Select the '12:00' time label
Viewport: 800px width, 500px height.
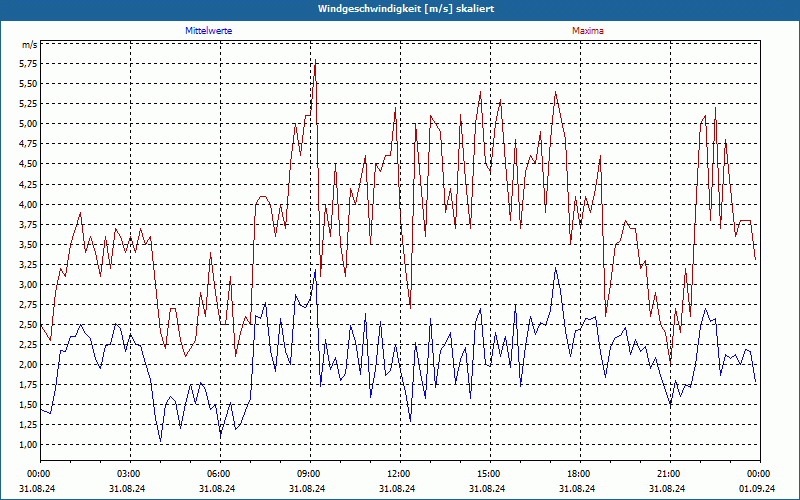coord(401,474)
